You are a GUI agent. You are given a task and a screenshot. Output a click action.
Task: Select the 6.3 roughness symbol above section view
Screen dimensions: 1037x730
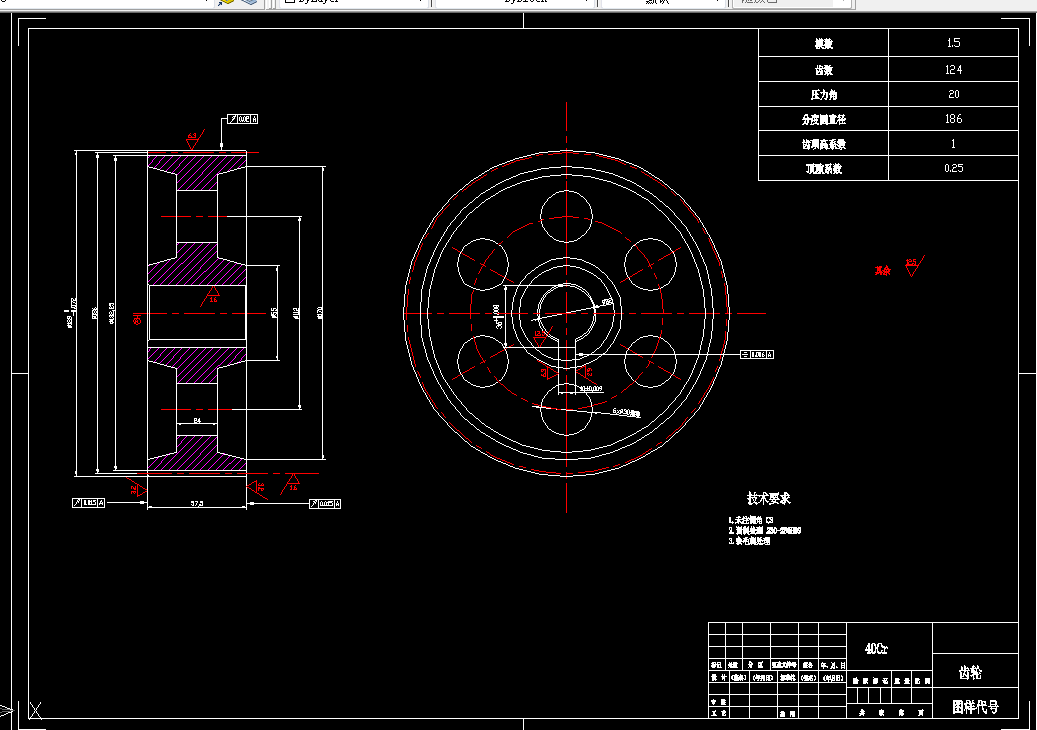tap(194, 139)
